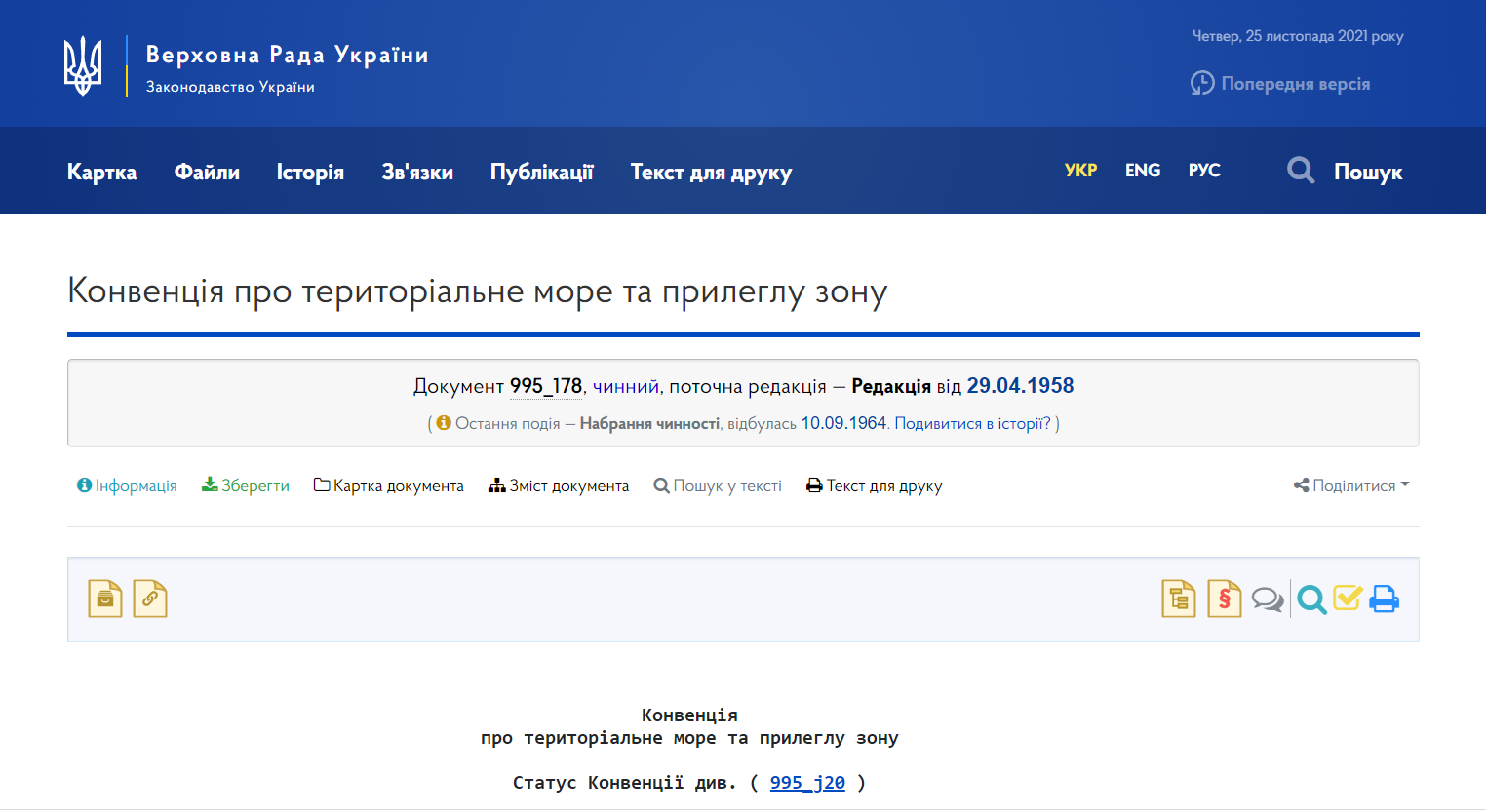1486x812 pixels.
Task: Switch site language to РУС
Action: pyautogui.click(x=1204, y=171)
